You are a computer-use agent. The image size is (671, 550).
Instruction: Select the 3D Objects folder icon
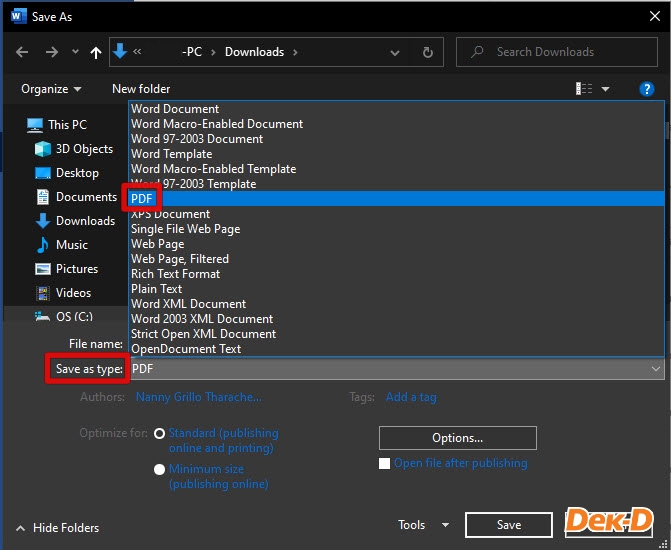(x=43, y=149)
